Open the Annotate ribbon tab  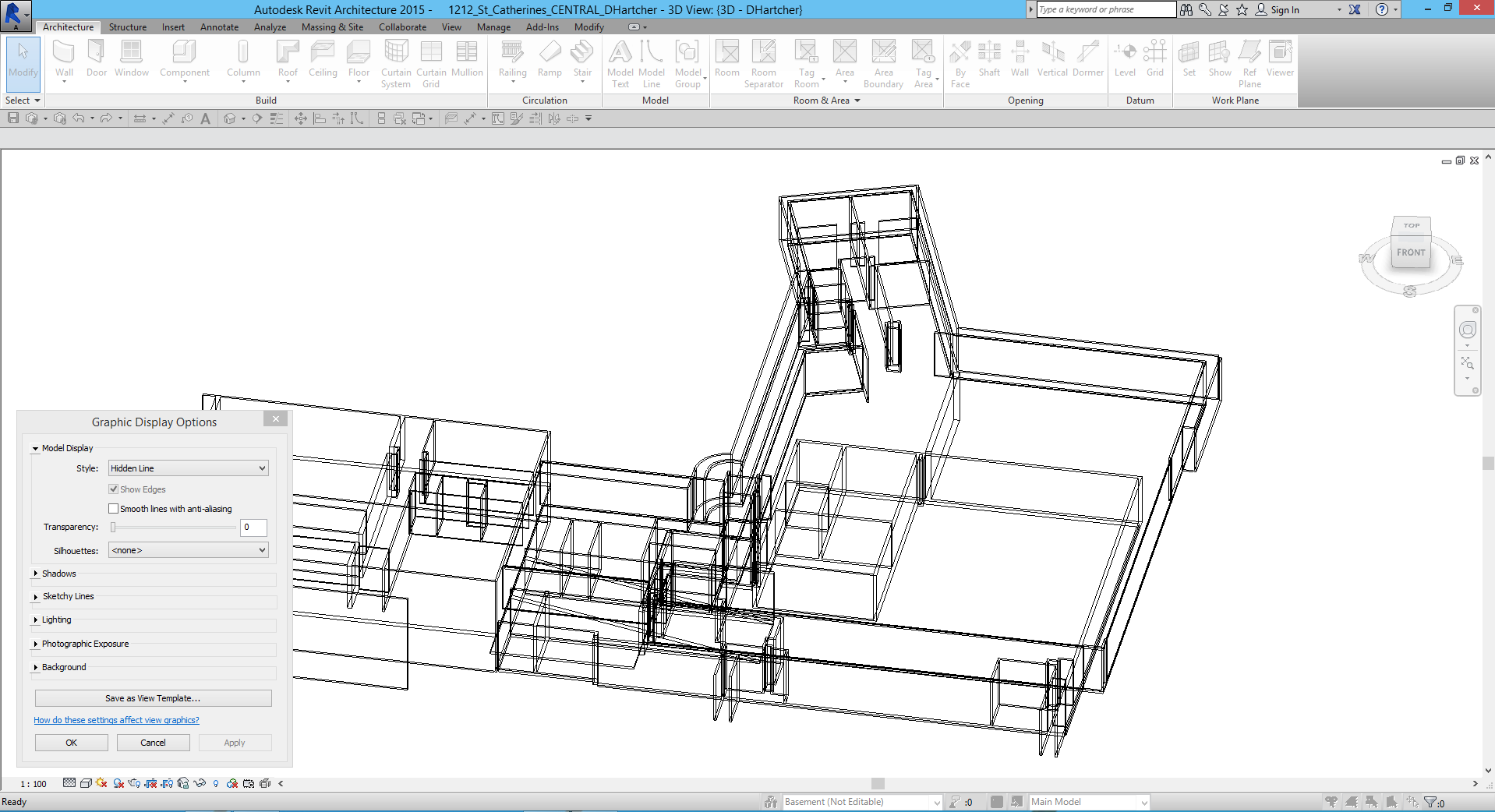tap(219, 27)
